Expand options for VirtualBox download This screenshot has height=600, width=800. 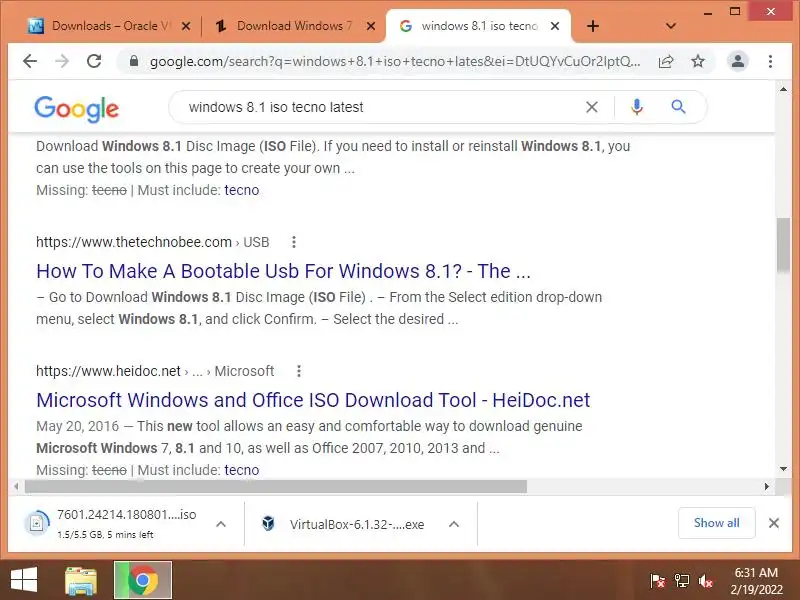click(454, 524)
